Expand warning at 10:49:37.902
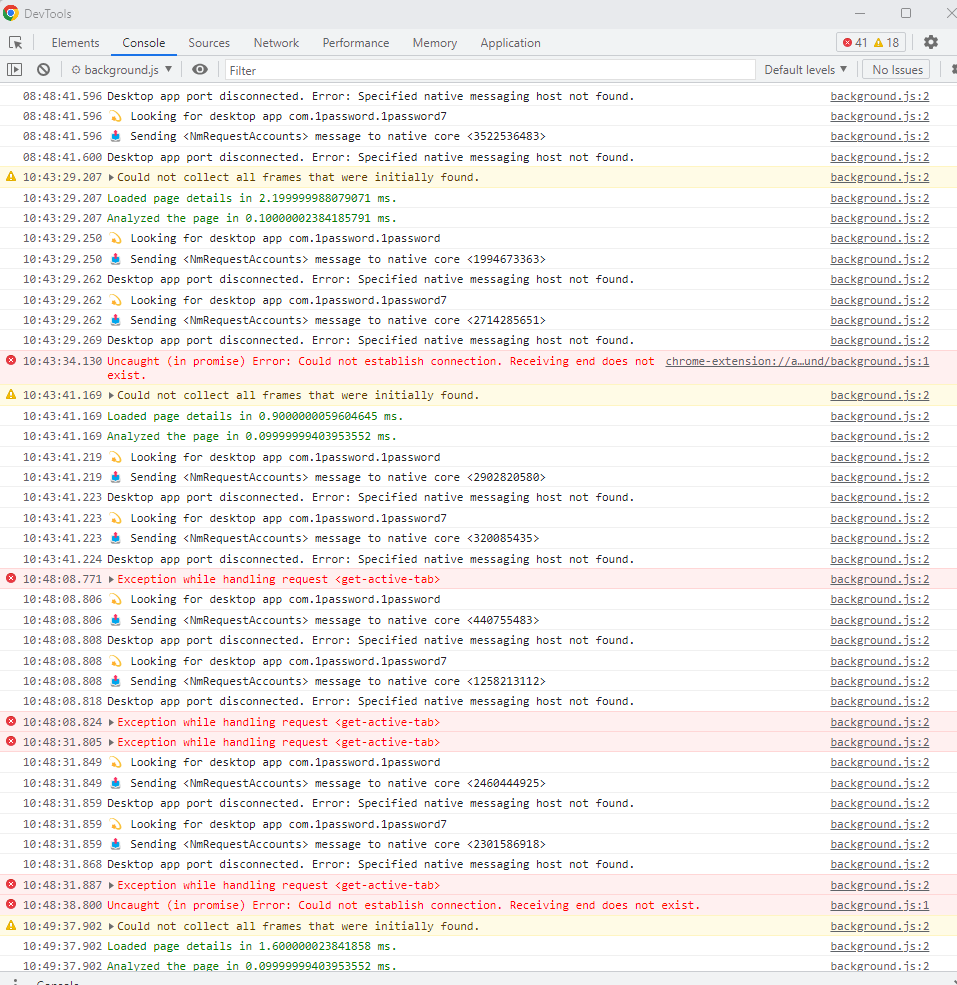This screenshot has width=957, height=985. pyautogui.click(x=111, y=927)
